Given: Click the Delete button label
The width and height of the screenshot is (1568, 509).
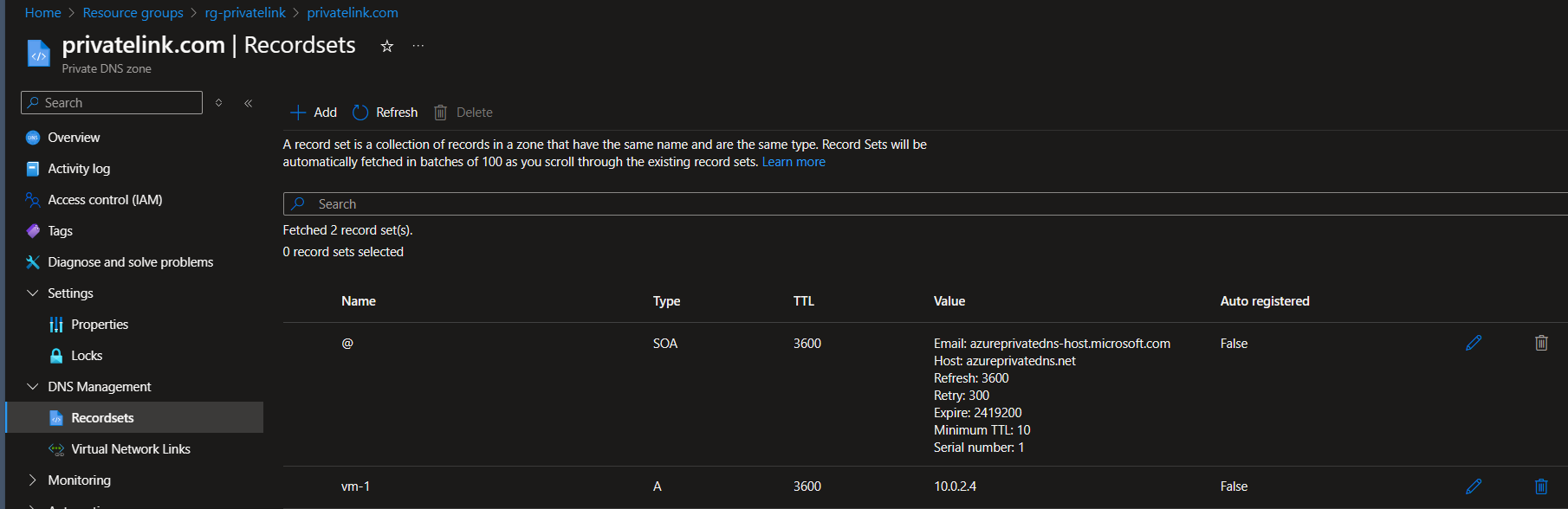Looking at the screenshot, I should (x=474, y=113).
